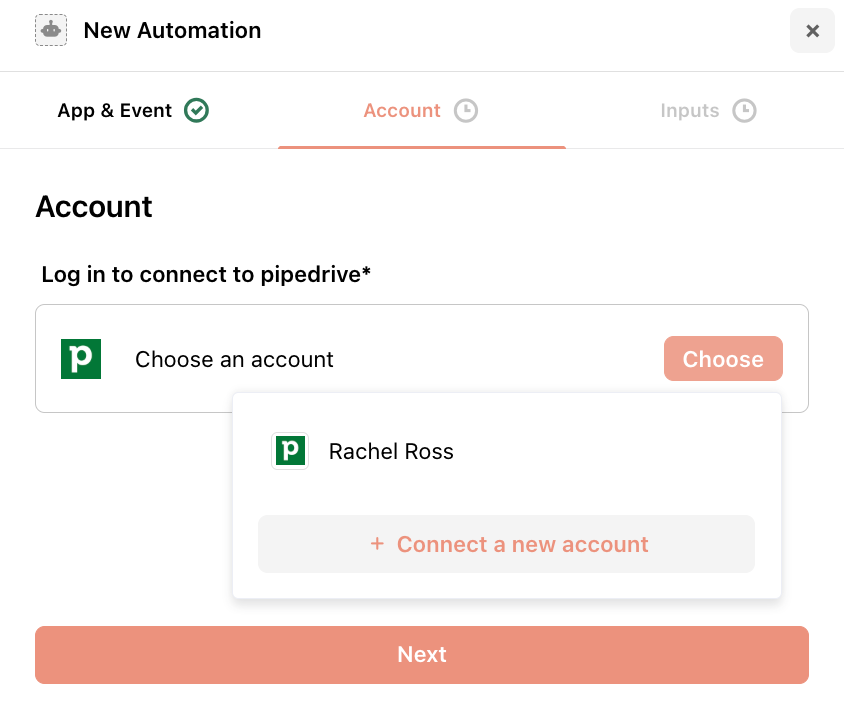844x710 pixels.
Task: Click Log in to connect label
Action: (x=206, y=275)
